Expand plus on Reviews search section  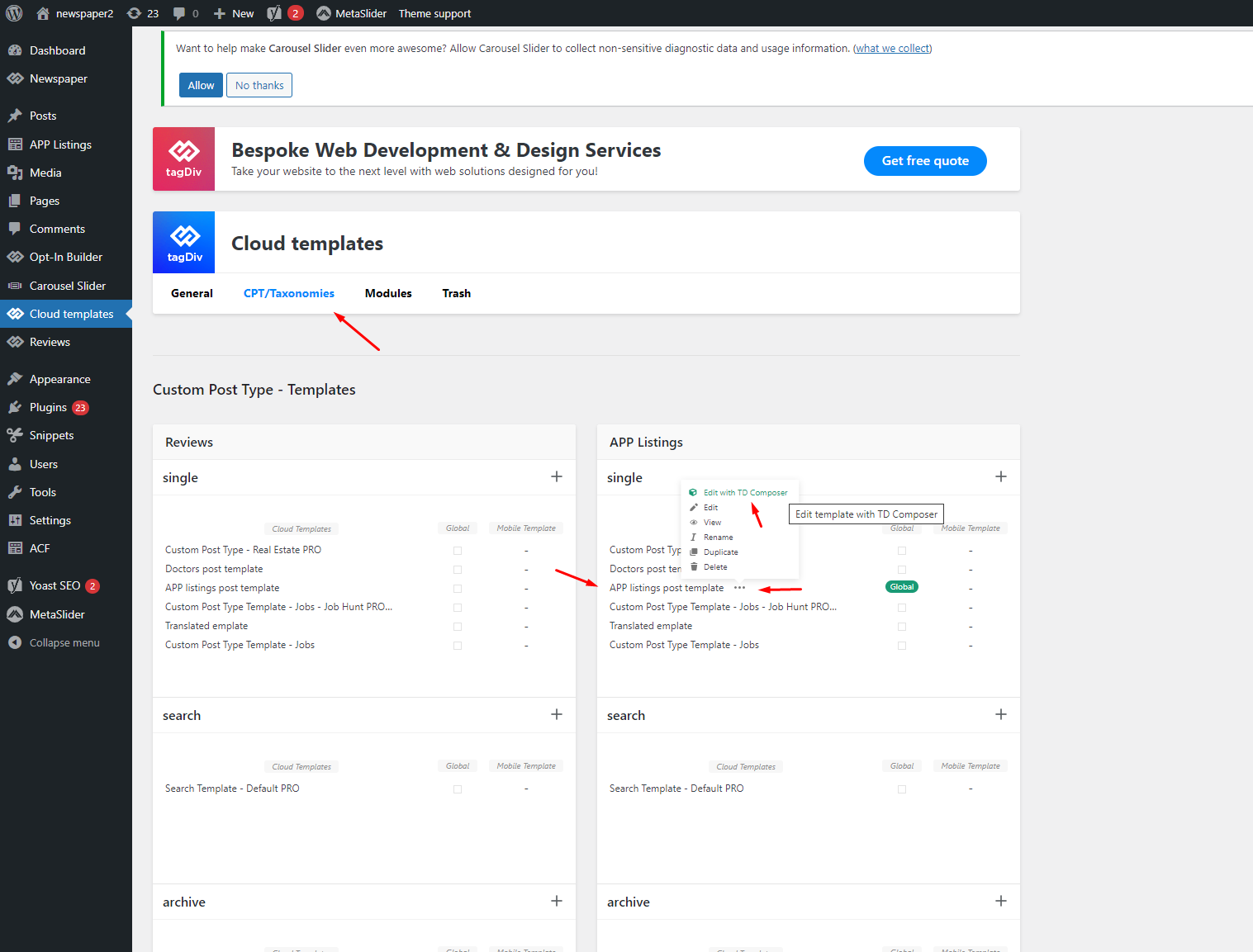pos(557,714)
